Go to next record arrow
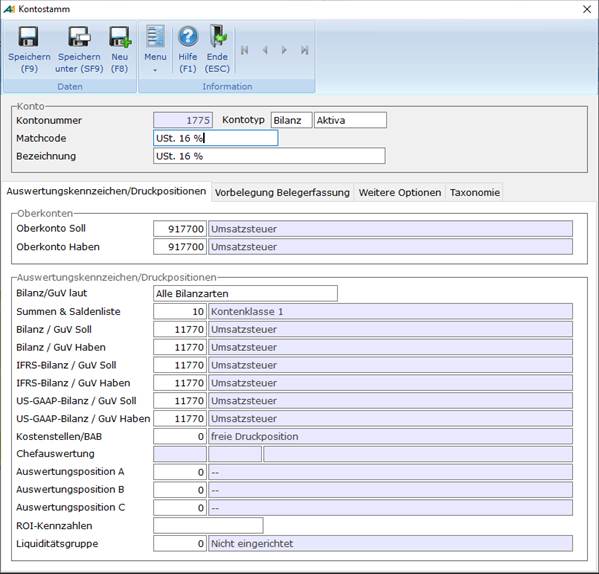The height and width of the screenshot is (574, 599). pos(284,50)
